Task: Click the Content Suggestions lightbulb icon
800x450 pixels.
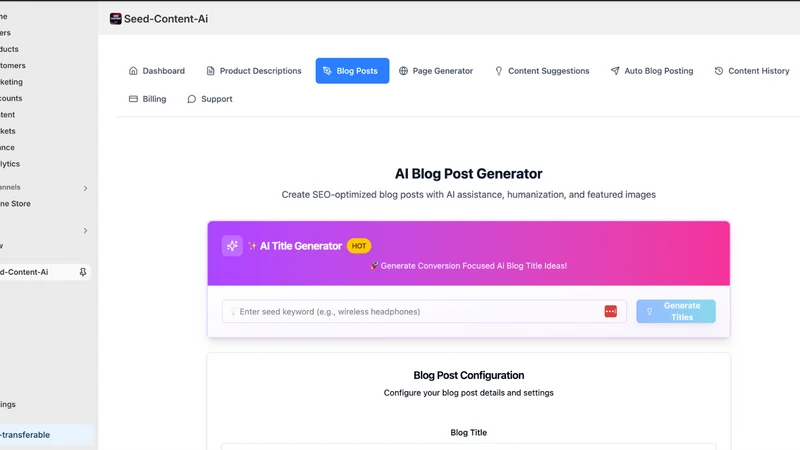Action: coord(498,71)
